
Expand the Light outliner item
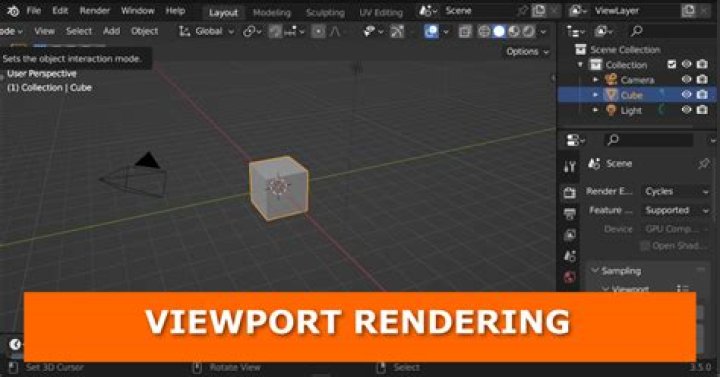(x=596, y=110)
